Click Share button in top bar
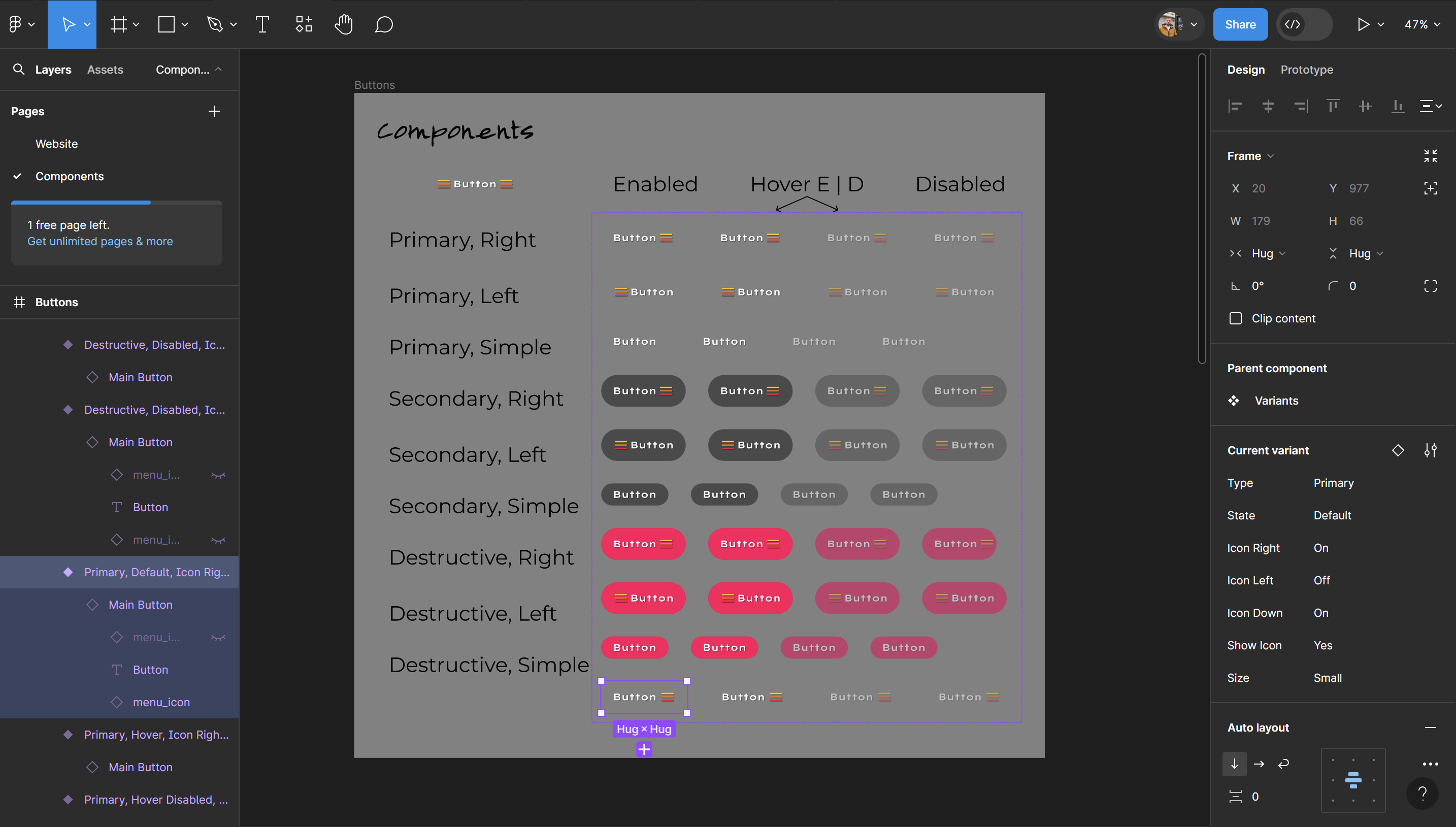The height and width of the screenshot is (827, 1456). point(1240,24)
